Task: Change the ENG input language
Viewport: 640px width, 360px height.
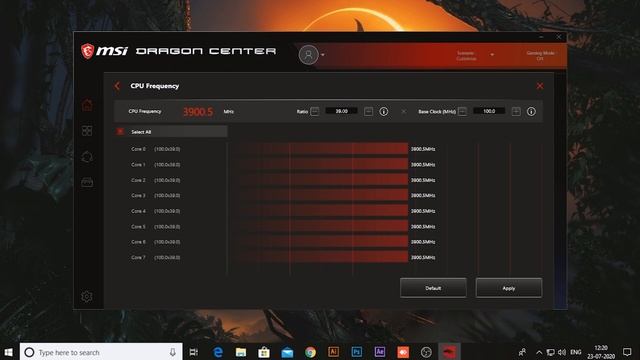Action: [576, 352]
